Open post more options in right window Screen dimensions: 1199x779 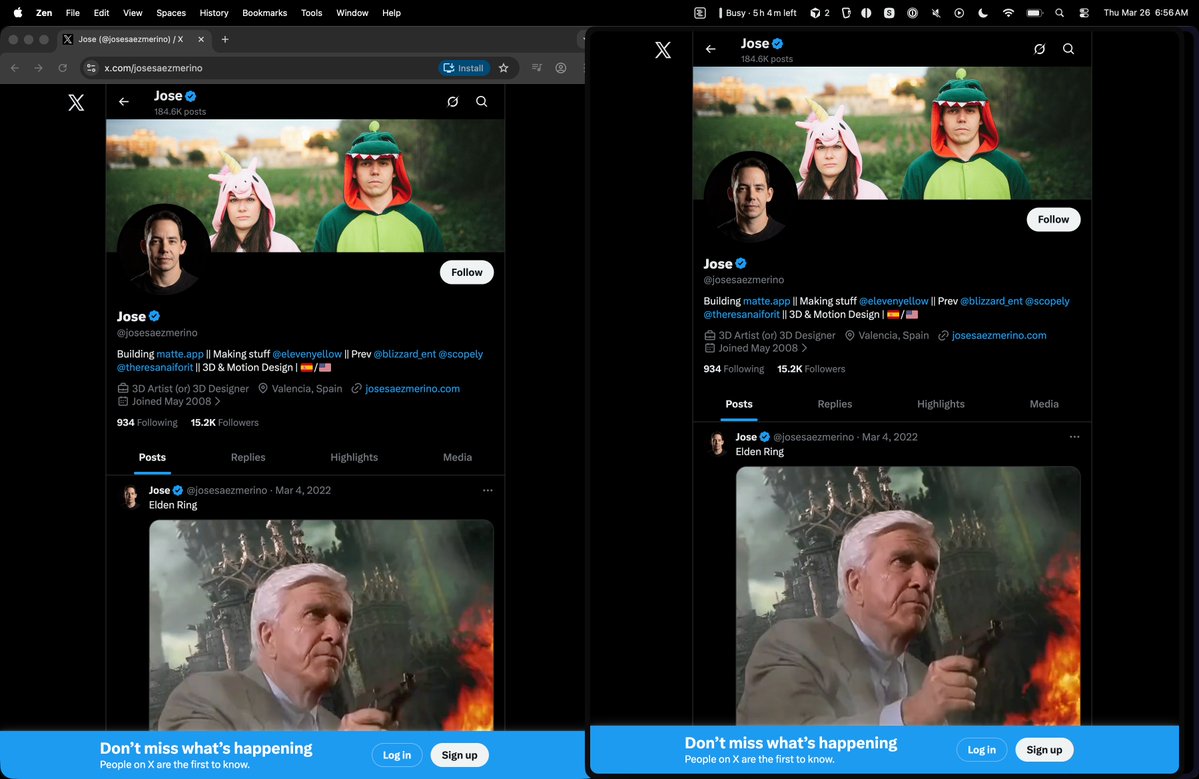[1074, 437]
